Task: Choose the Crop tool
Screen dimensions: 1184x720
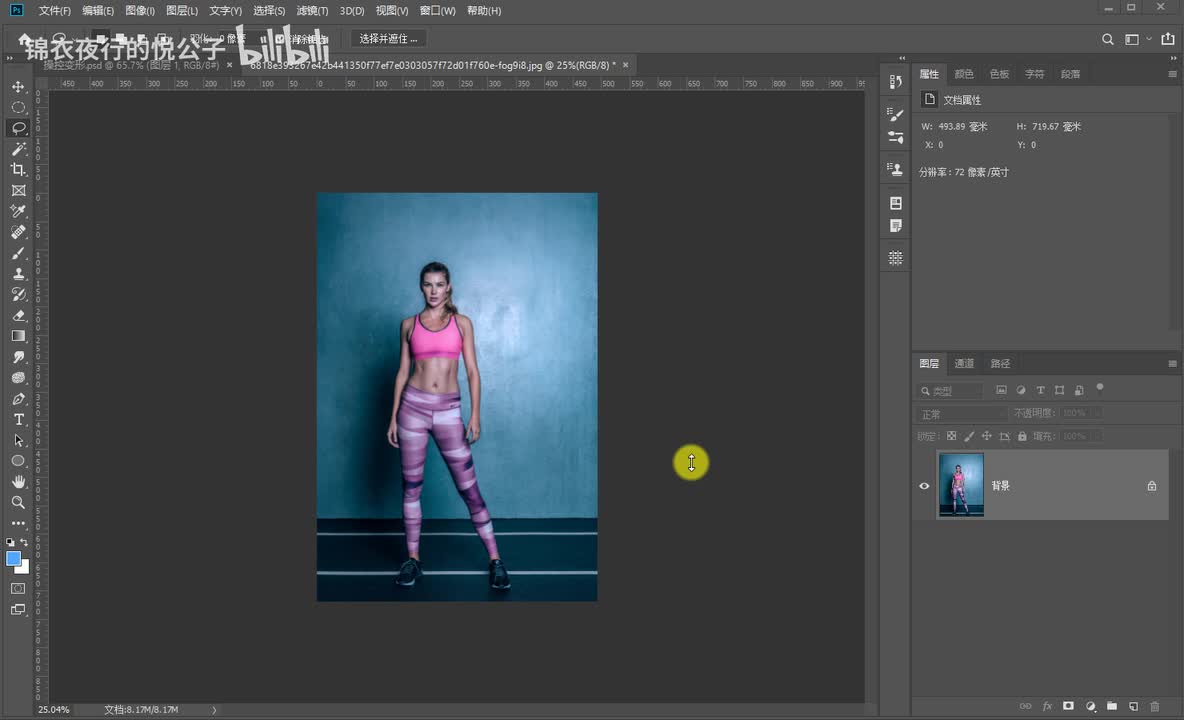Action: click(x=18, y=170)
